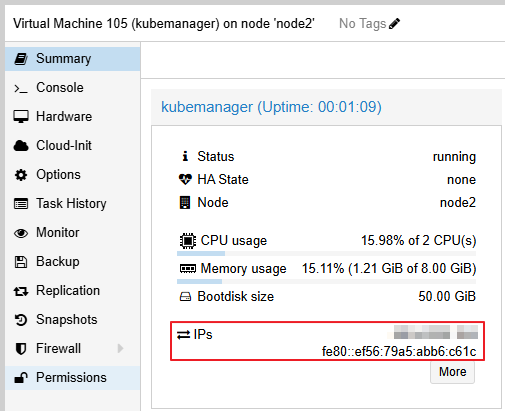Switch to the Replication tab
This screenshot has height=411, width=505.
click(73, 291)
